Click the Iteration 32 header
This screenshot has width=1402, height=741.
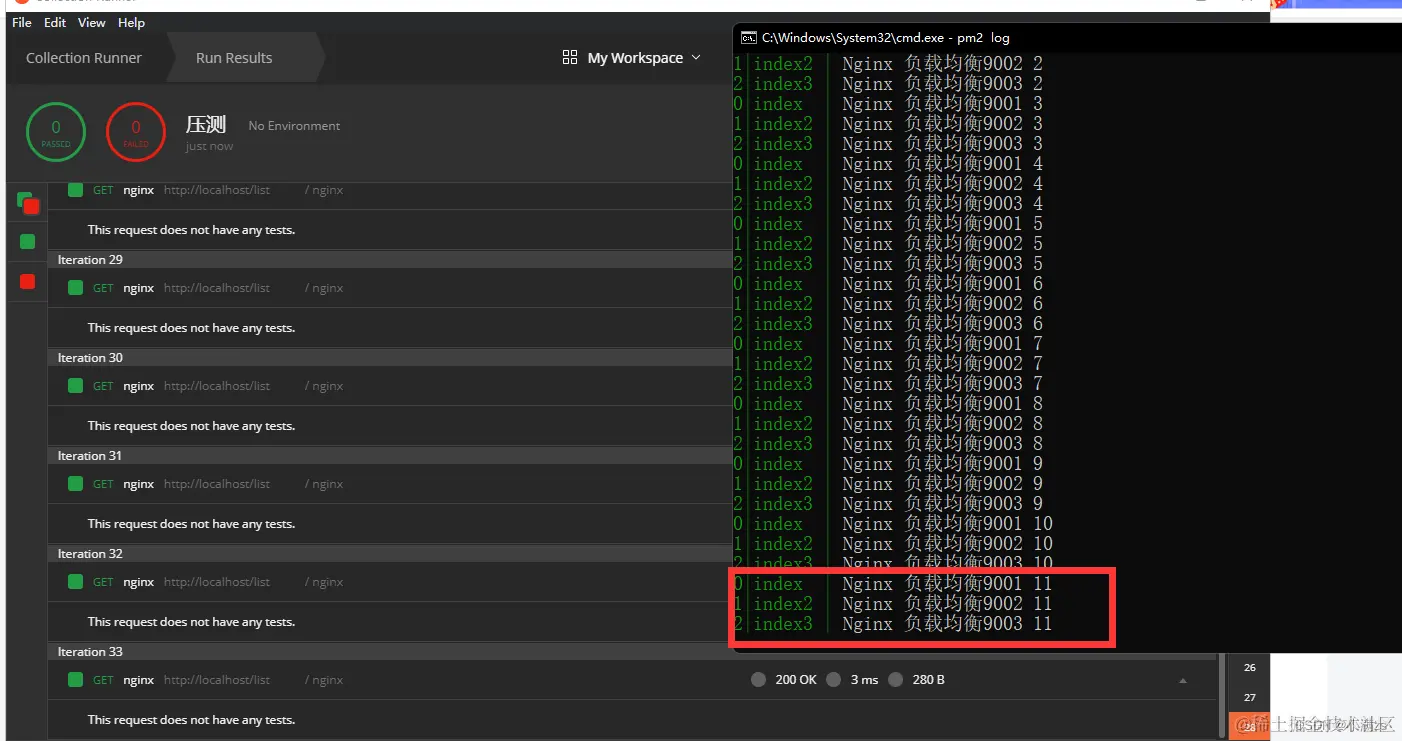(x=90, y=554)
